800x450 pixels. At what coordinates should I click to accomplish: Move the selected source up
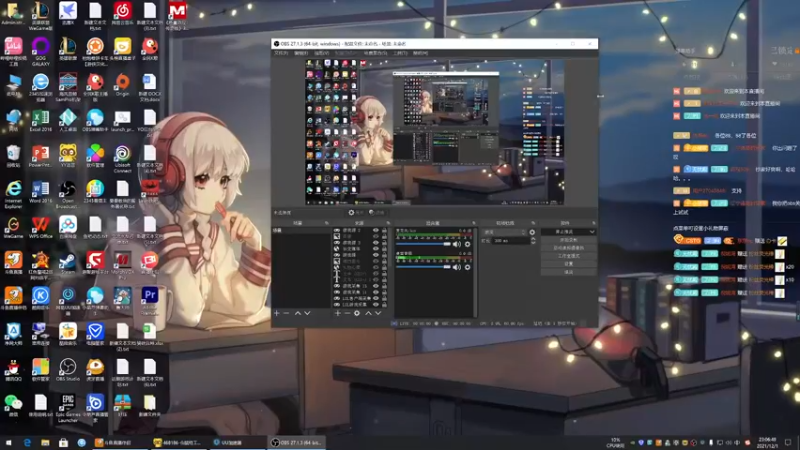point(368,313)
